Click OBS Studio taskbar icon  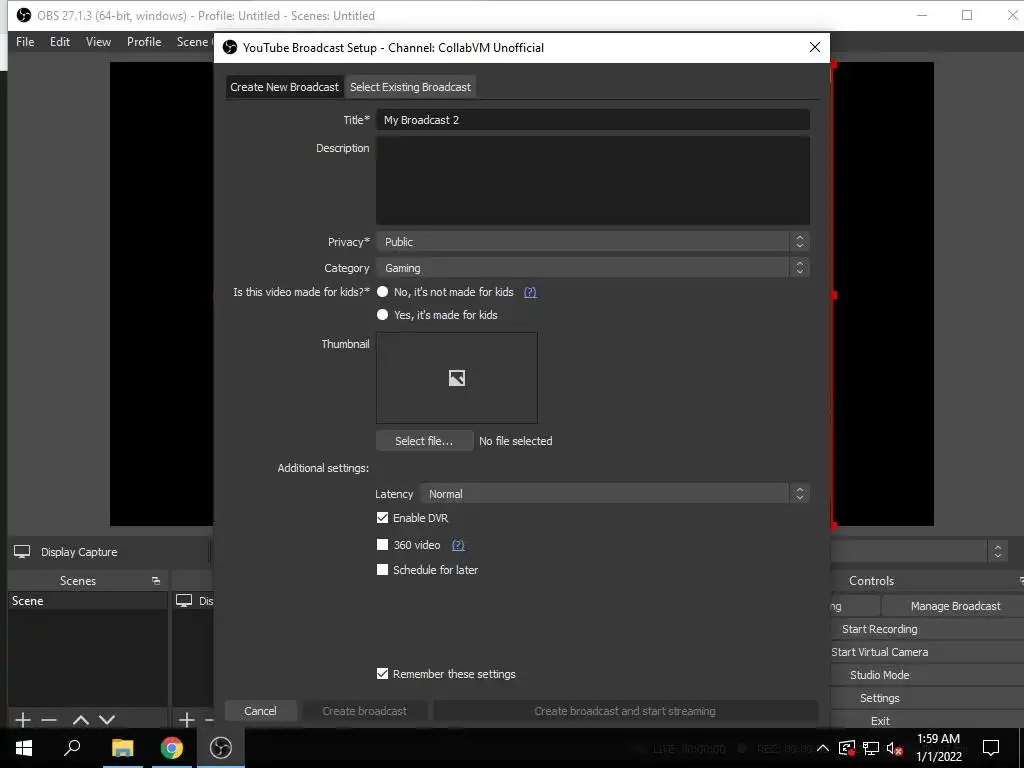(x=221, y=748)
